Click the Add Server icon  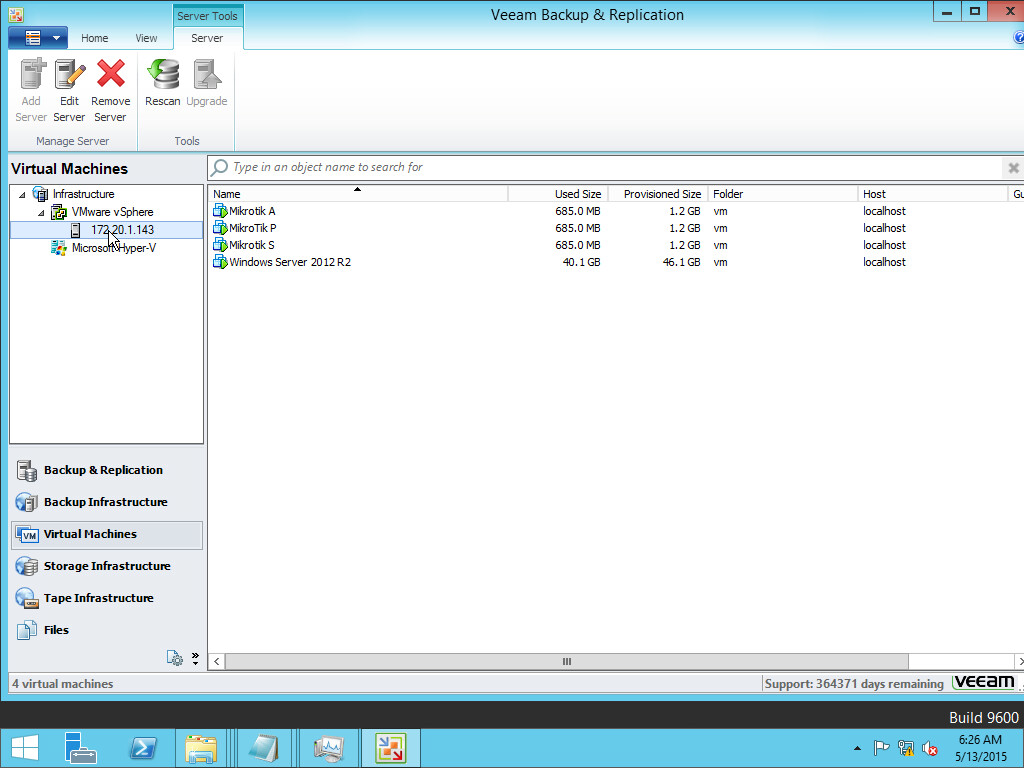pos(32,74)
